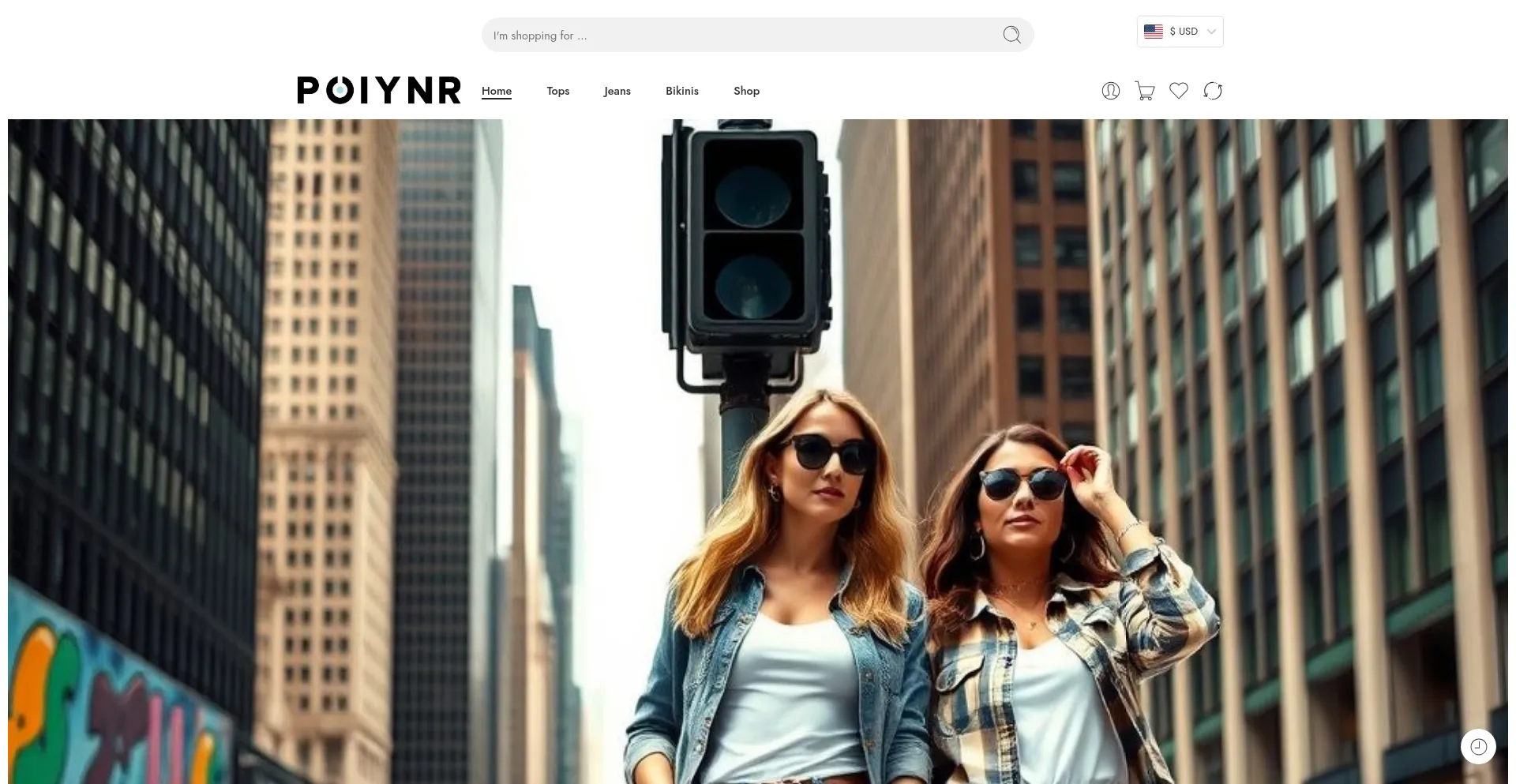Browse the Tops category
1516x784 pixels.
tap(557, 91)
